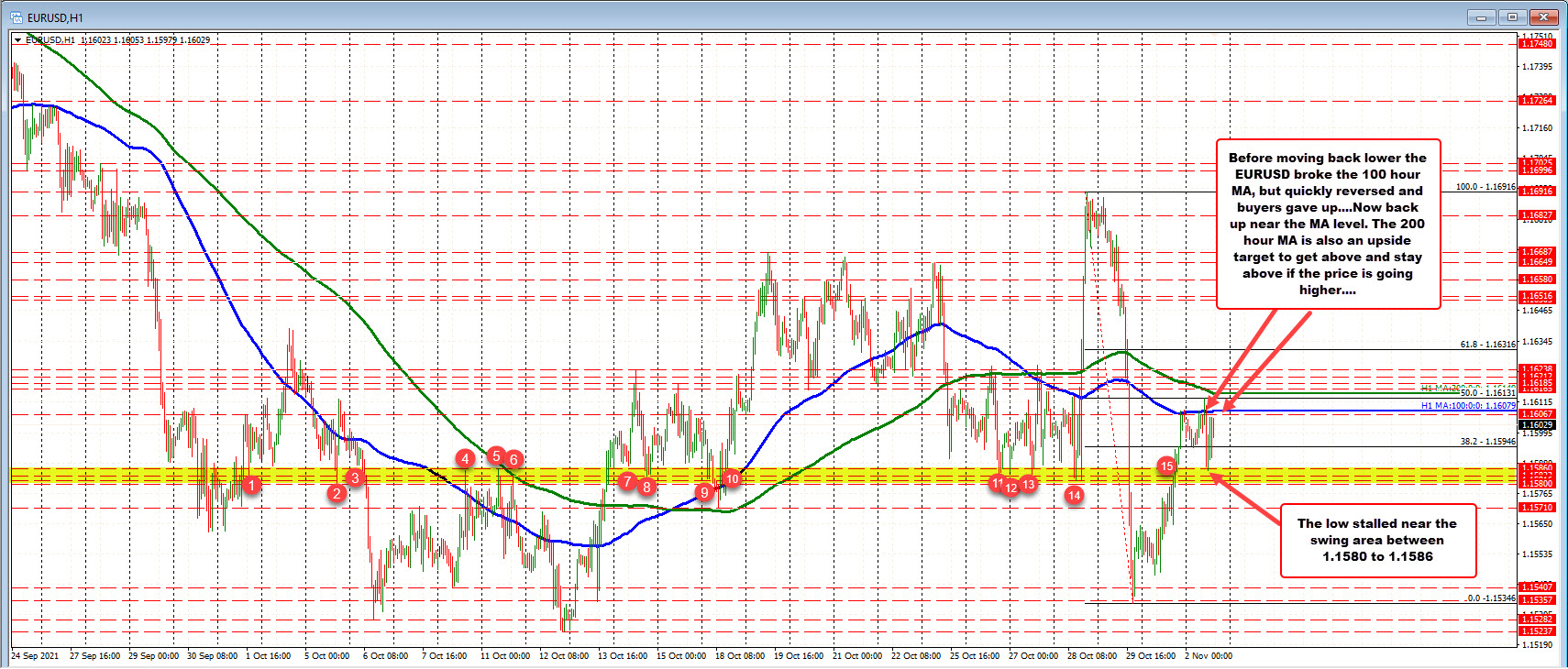Click the 1.17160 value on the price scale
Viewport: 1568px width, 669px height.
(x=1537, y=128)
